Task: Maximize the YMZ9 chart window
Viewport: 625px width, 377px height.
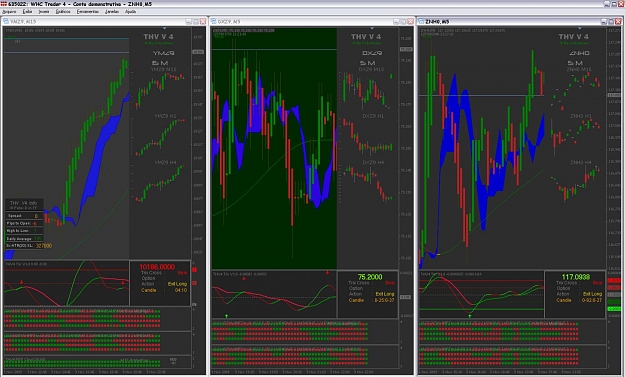Action: (x=196, y=22)
